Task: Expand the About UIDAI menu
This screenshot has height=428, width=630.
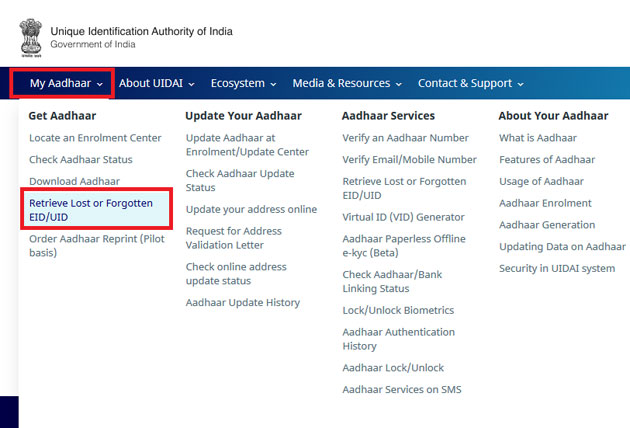Action: (x=156, y=84)
